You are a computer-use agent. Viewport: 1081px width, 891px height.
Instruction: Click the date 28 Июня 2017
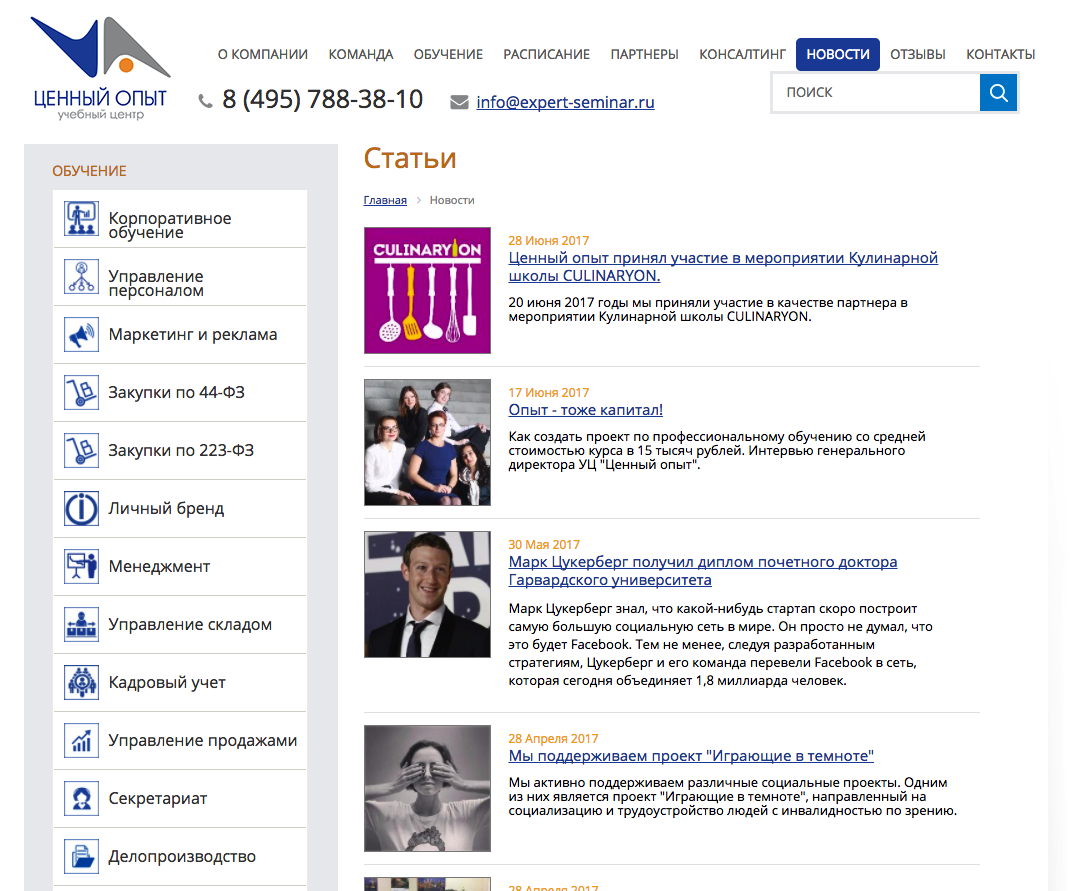549,241
